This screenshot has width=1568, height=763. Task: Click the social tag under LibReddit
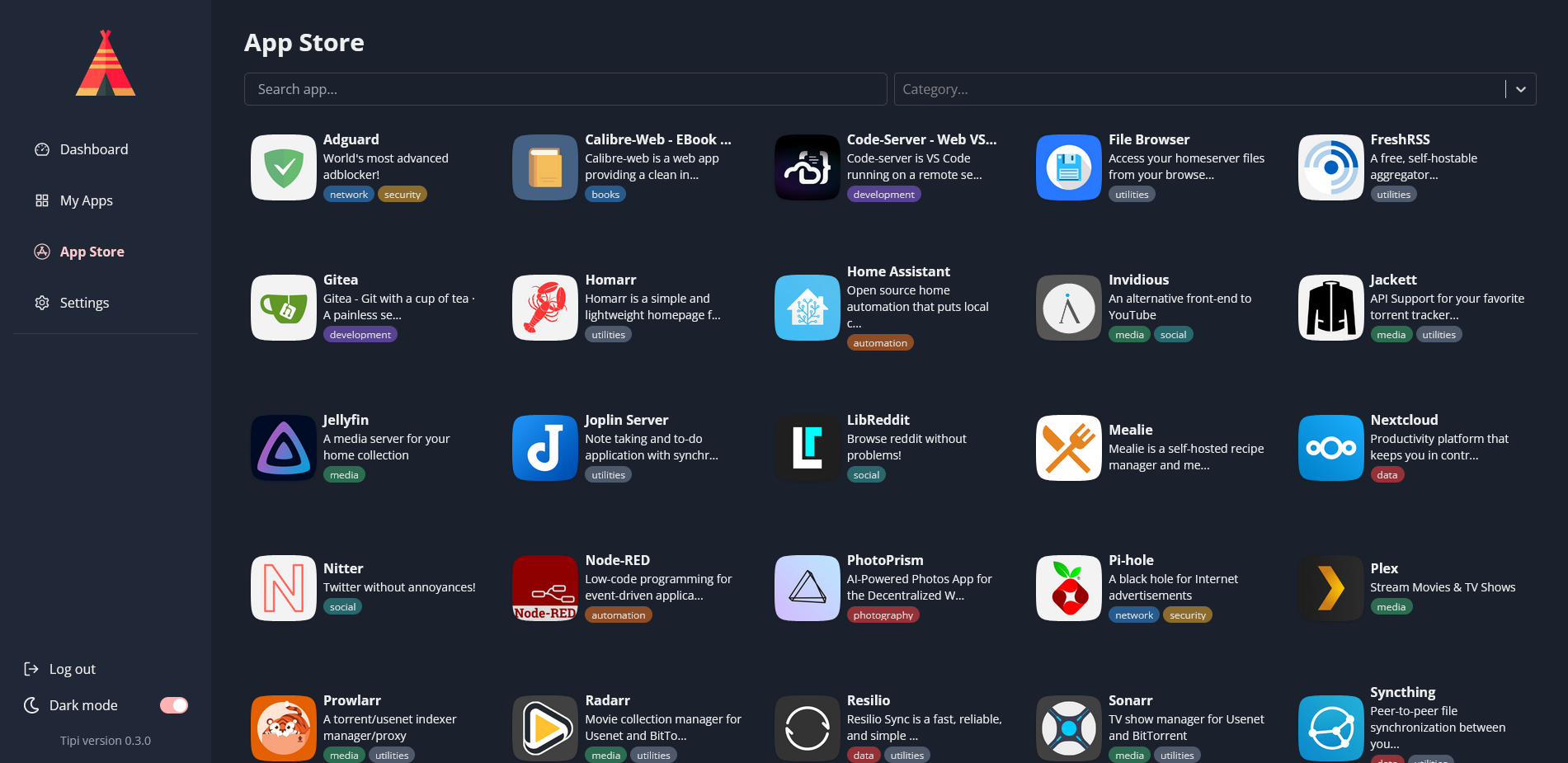[x=866, y=475]
